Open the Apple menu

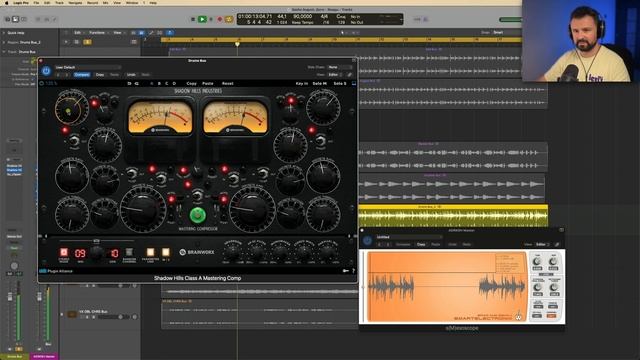point(6,2)
